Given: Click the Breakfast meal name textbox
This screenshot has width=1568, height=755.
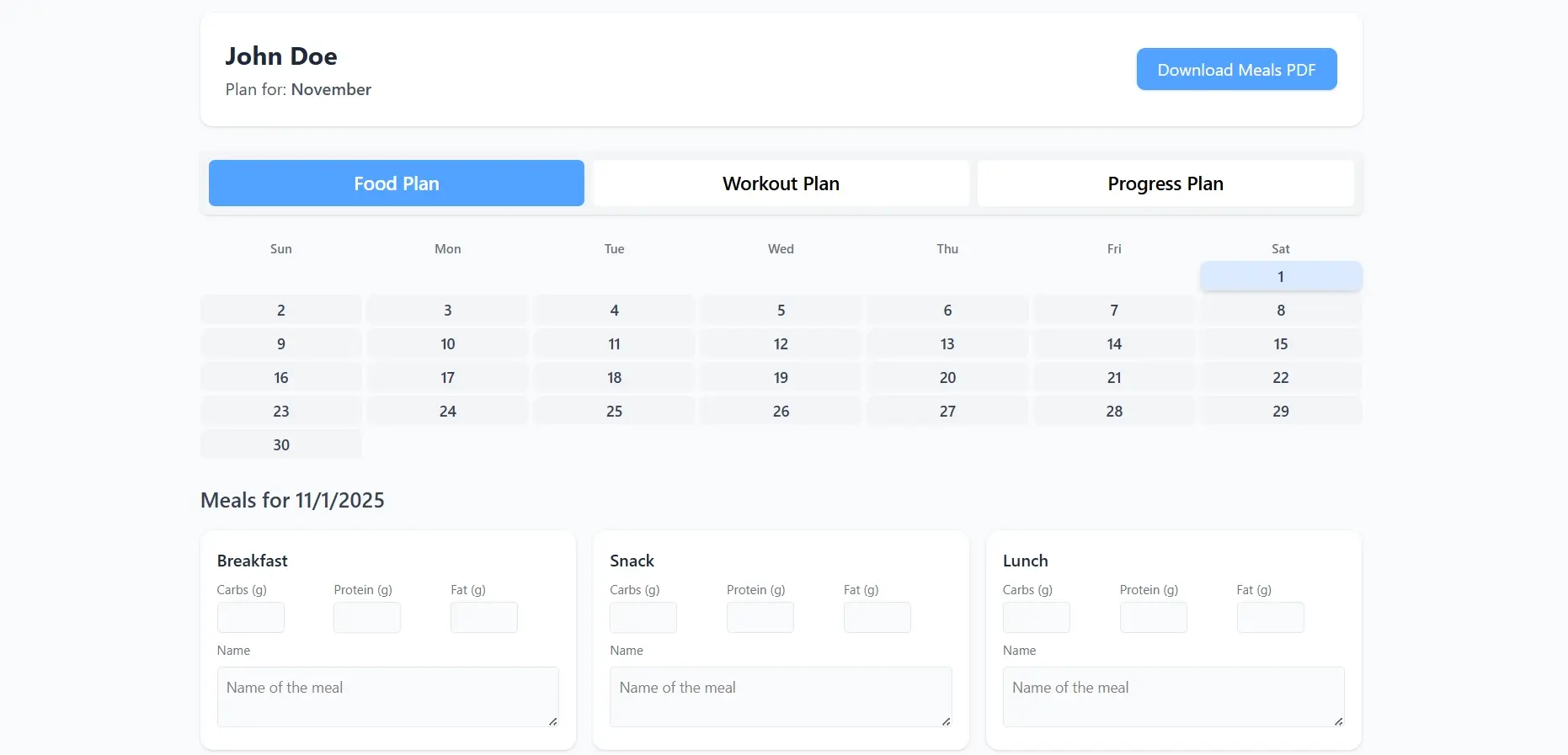Looking at the screenshot, I should (387, 697).
